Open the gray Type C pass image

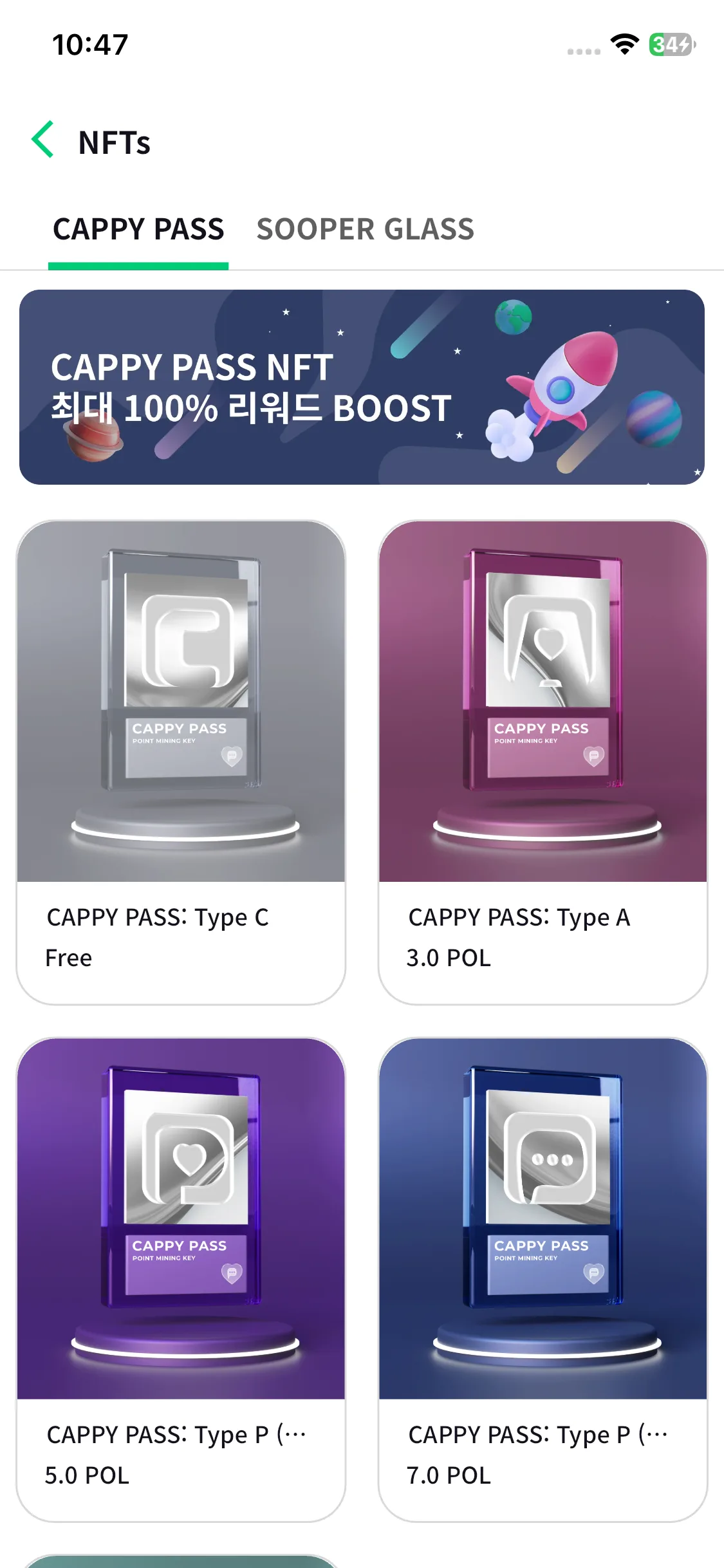pyautogui.click(x=181, y=701)
